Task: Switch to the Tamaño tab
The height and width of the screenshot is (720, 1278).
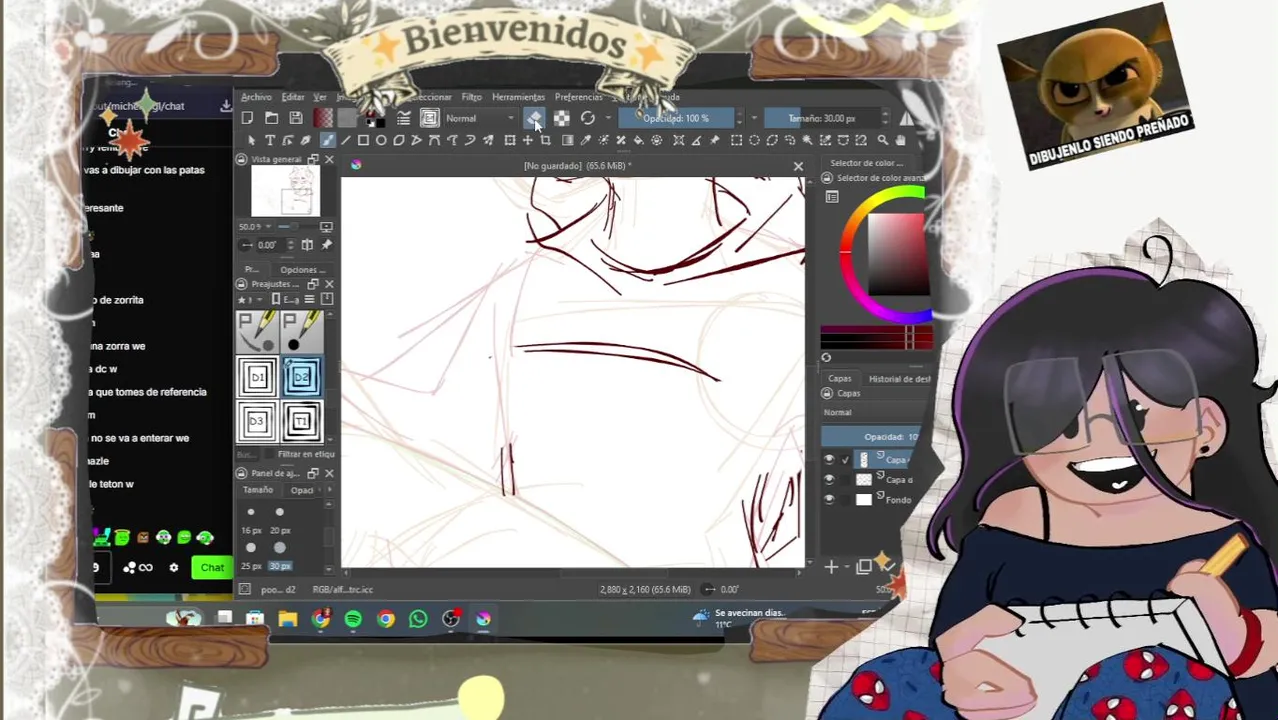Action: tap(258, 490)
